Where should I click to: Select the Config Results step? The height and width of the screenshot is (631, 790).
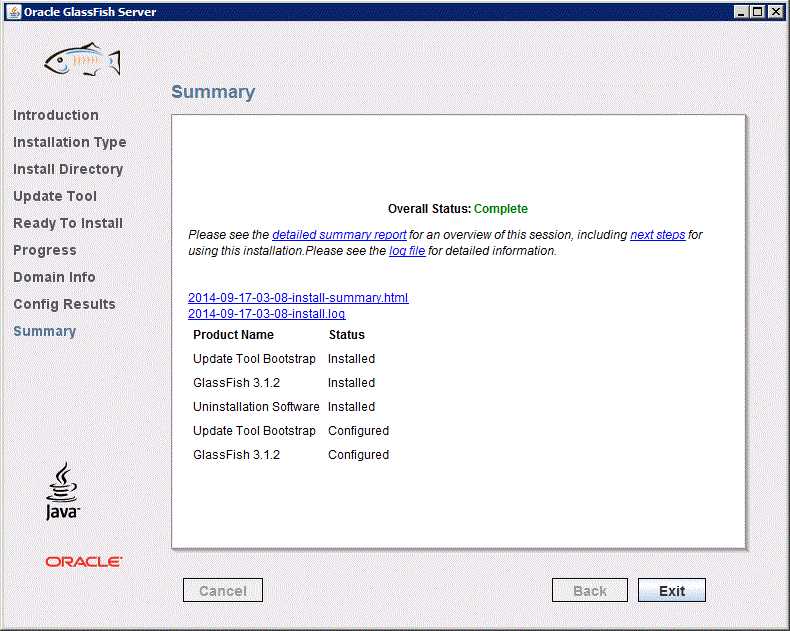click(x=64, y=304)
